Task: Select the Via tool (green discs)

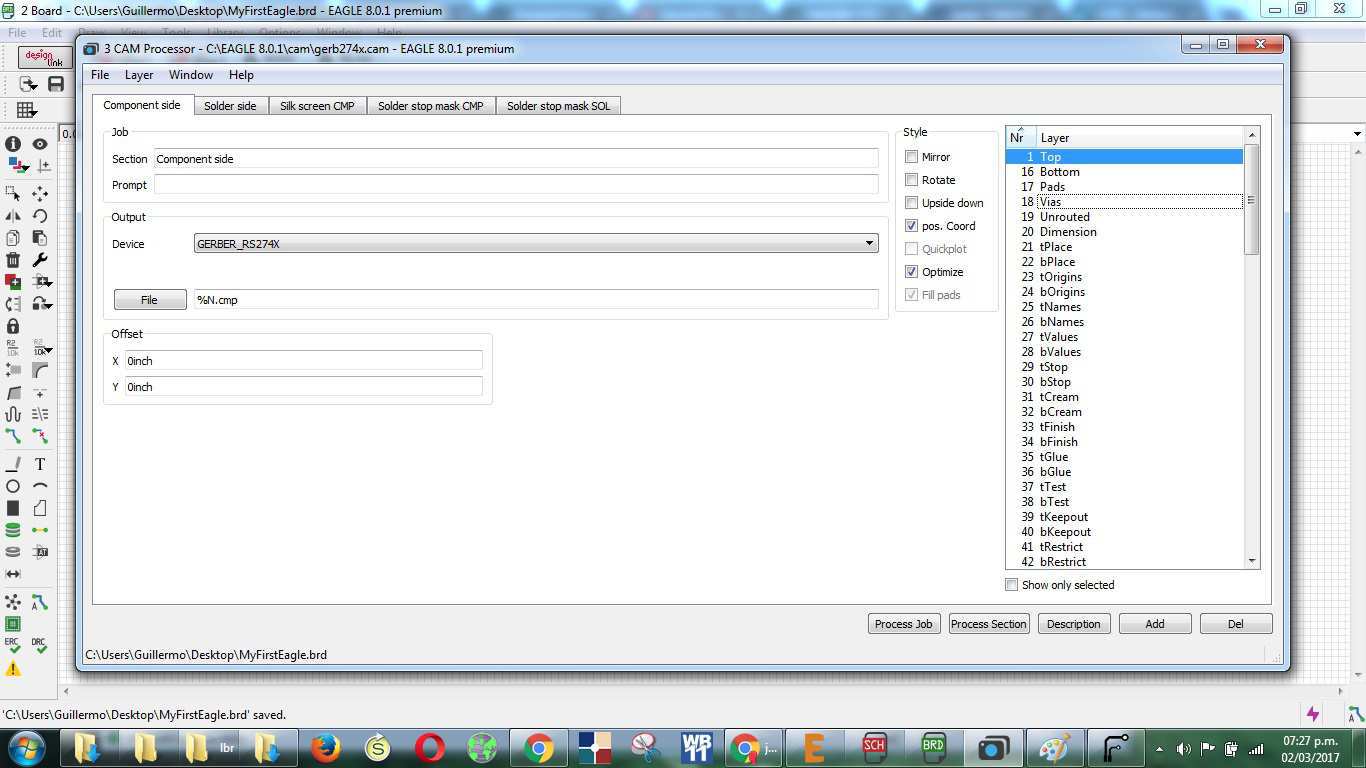Action: [x=13, y=530]
